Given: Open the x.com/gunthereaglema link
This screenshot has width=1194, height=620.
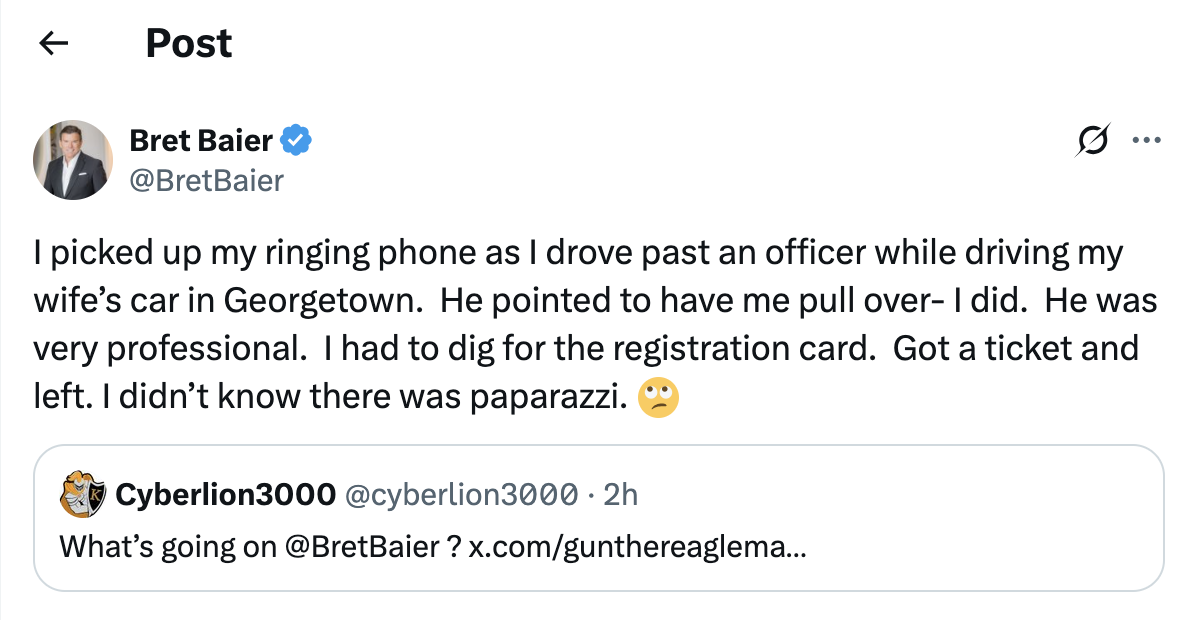Looking at the screenshot, I should pyautogui.click(x=637, y=547).
